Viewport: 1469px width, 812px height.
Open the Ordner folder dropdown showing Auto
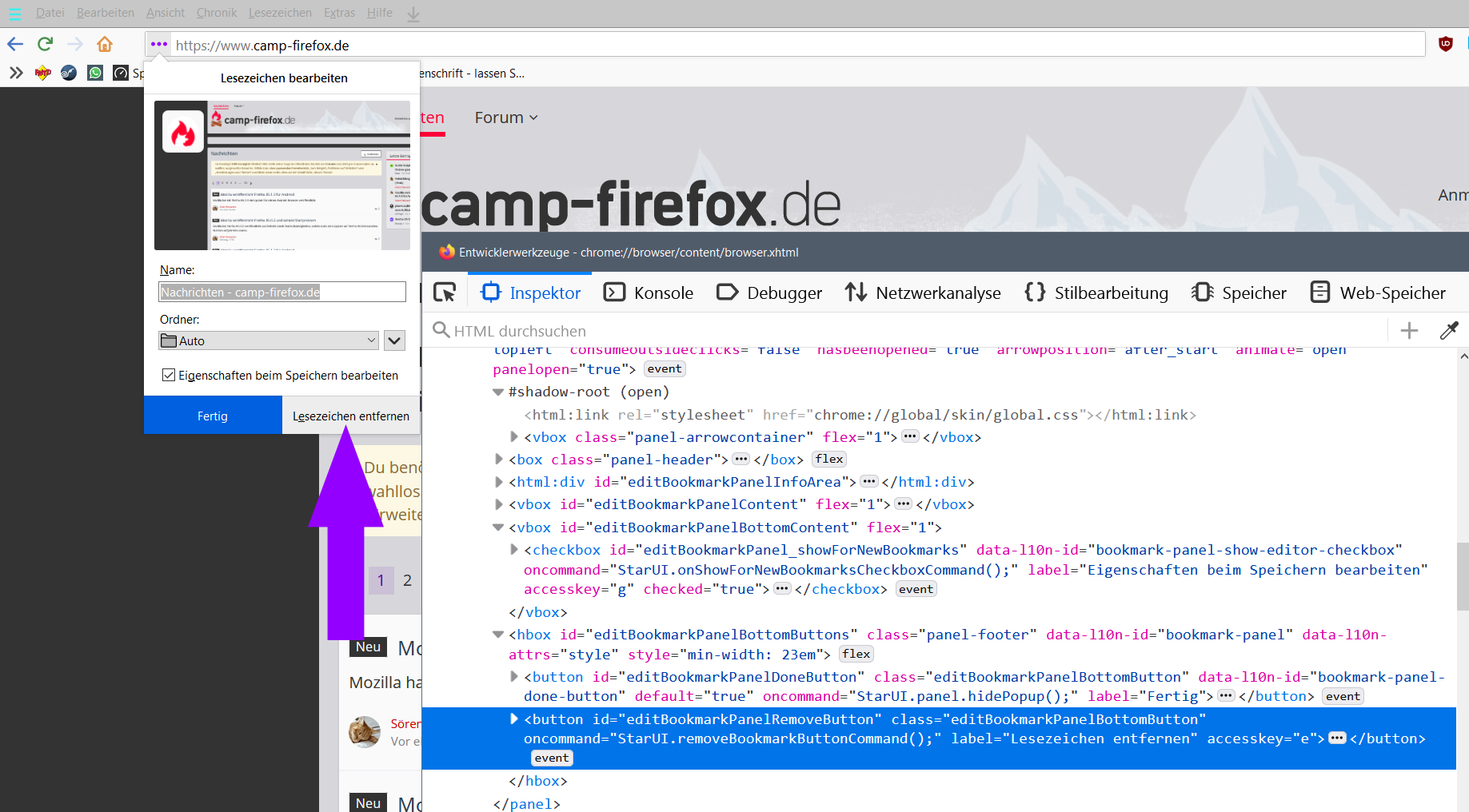click(269, 340)
